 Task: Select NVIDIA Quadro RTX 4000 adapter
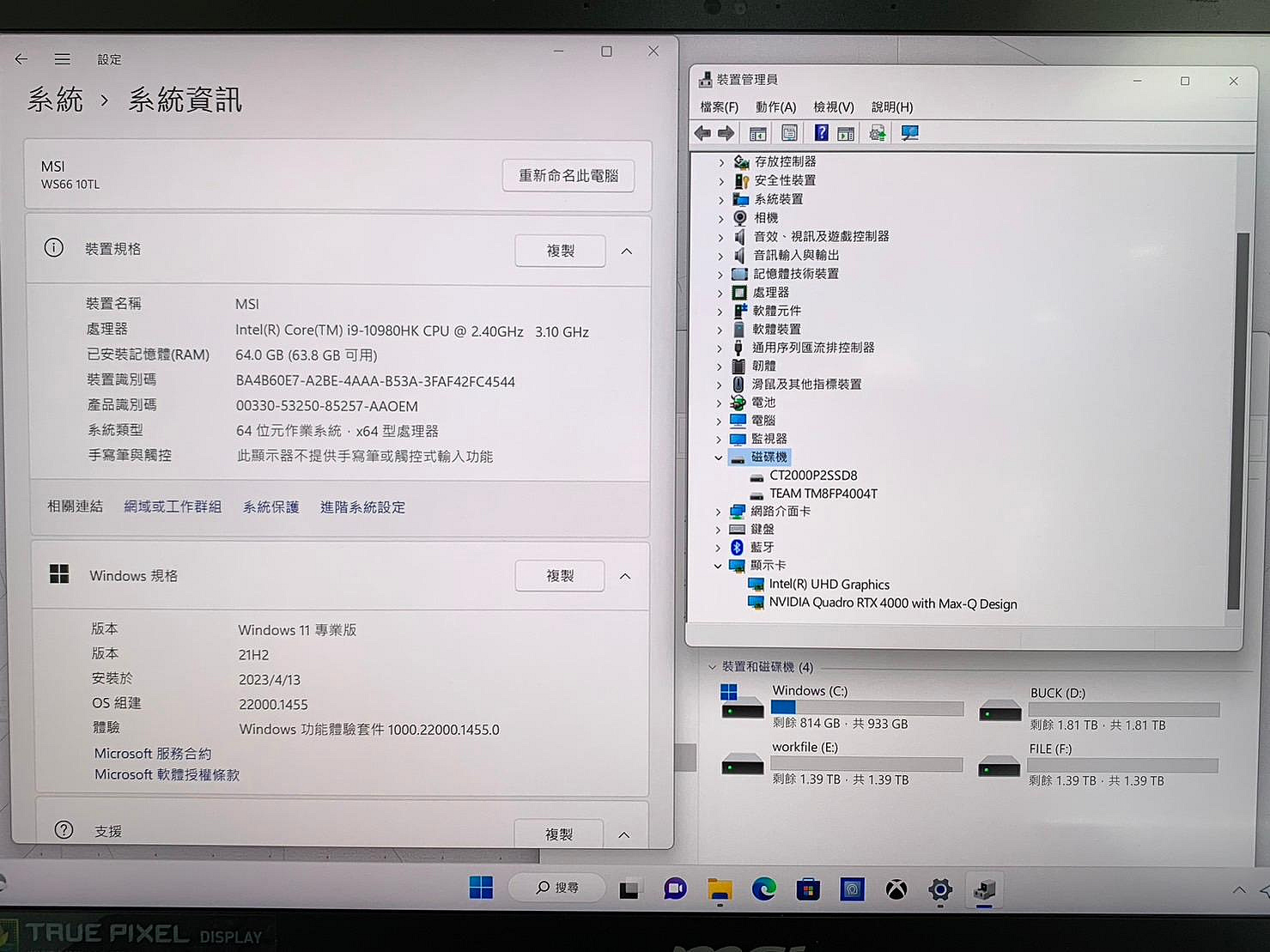(893, 603)
